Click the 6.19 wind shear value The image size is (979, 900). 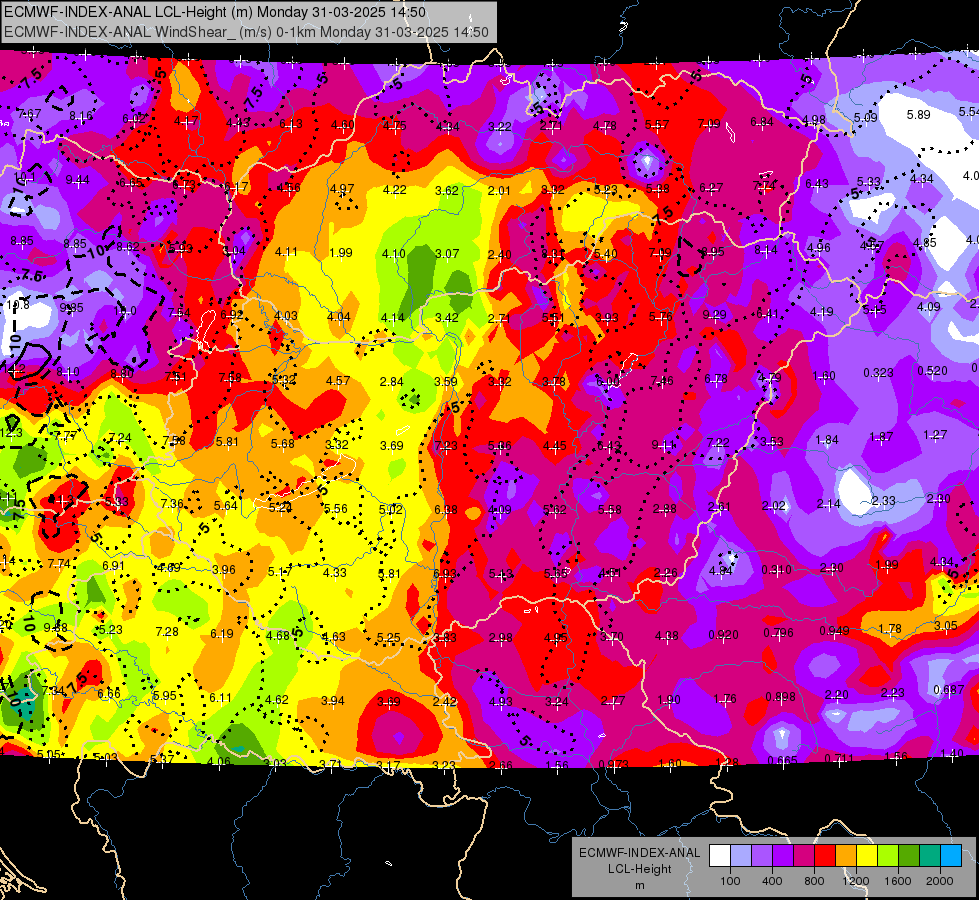(x=222, y=634)
